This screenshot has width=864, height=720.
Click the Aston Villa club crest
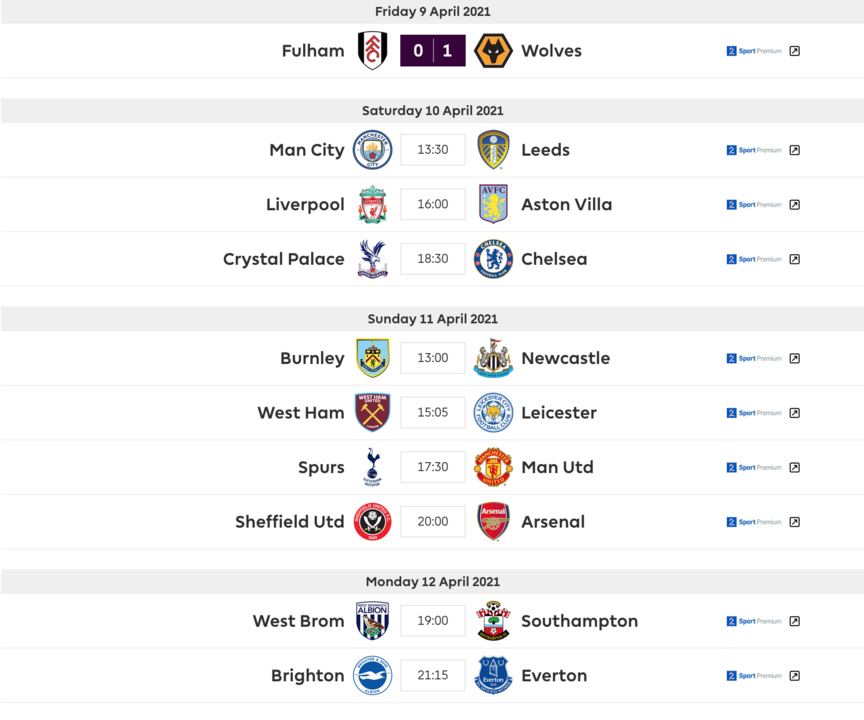493,205
